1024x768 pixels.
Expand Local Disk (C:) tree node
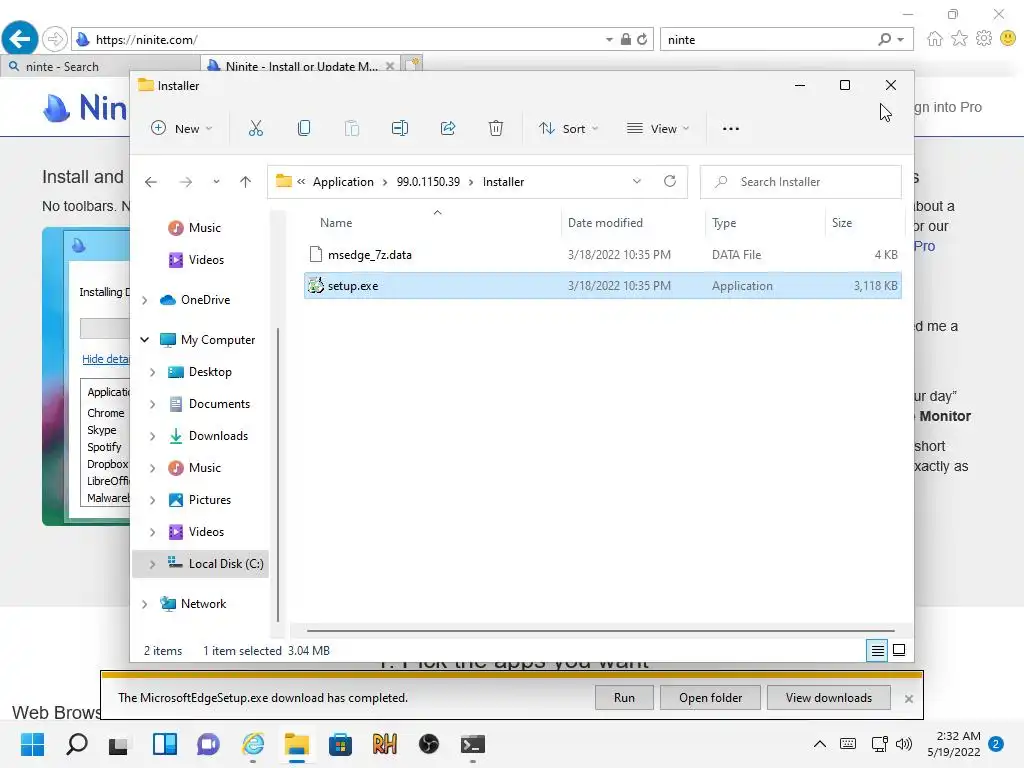point(152,564)
